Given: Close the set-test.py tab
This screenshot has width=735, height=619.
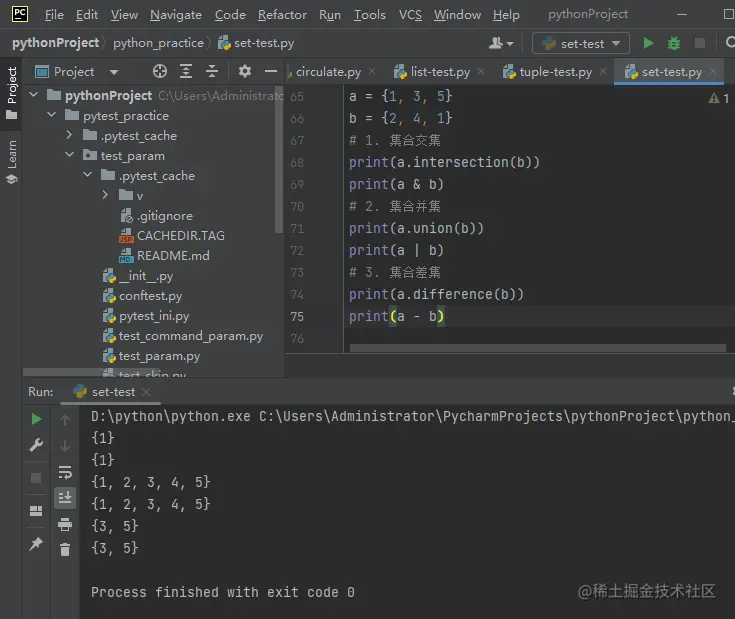Looking at the screenshot, I should point(712,72).
